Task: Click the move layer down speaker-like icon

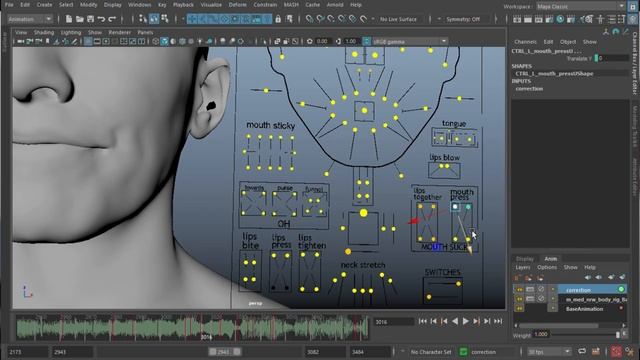Action: [598, 278]
